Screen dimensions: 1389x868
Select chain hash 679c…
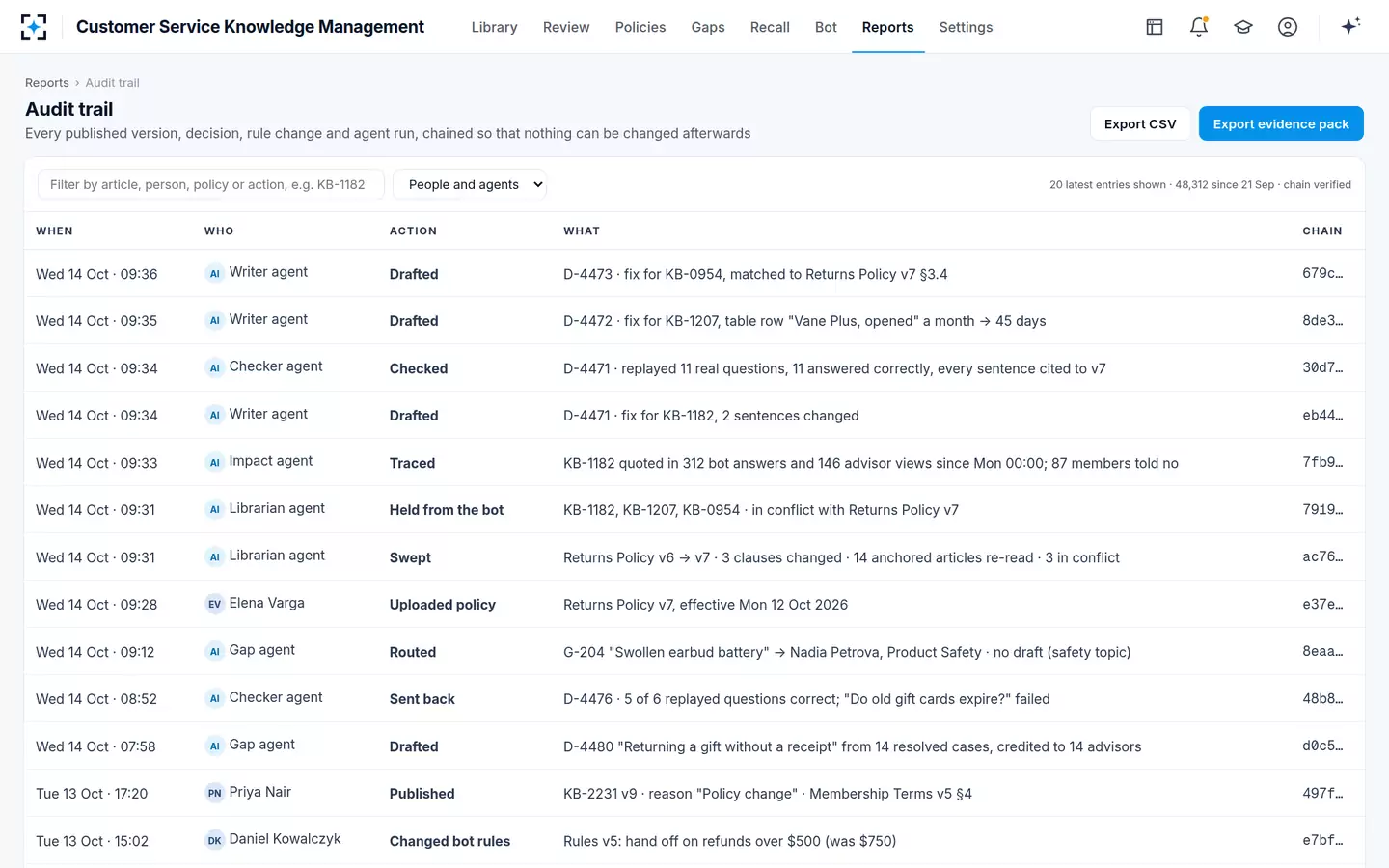(1322, 273)
